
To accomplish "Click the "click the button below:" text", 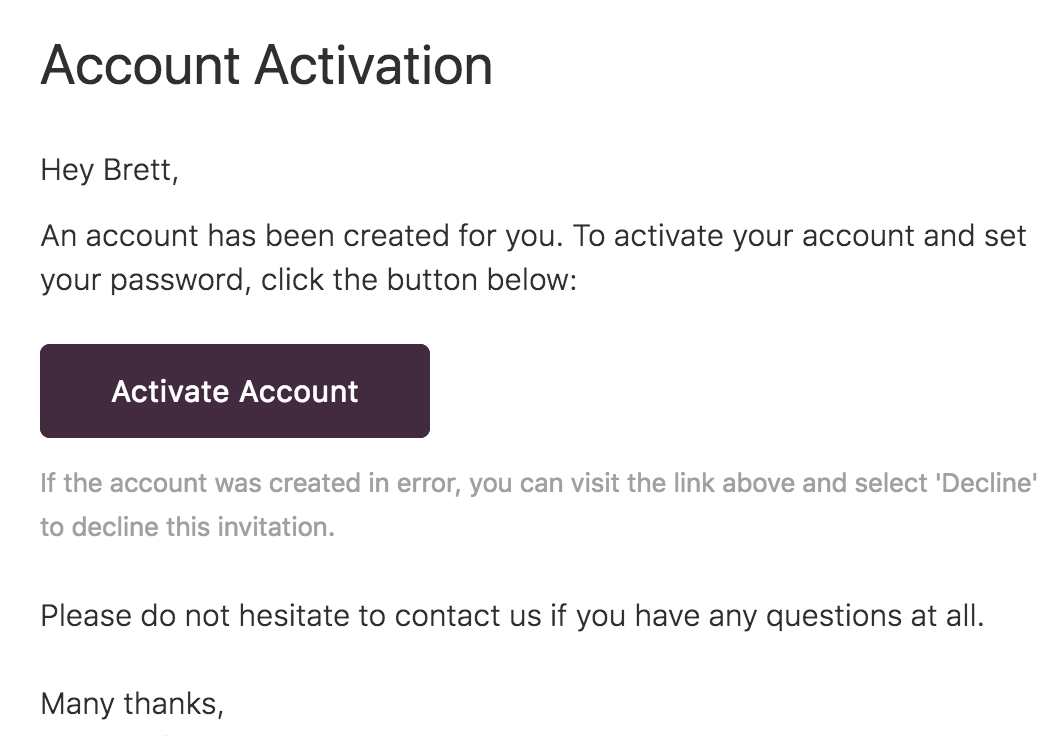I will click(x=420, y=279).
